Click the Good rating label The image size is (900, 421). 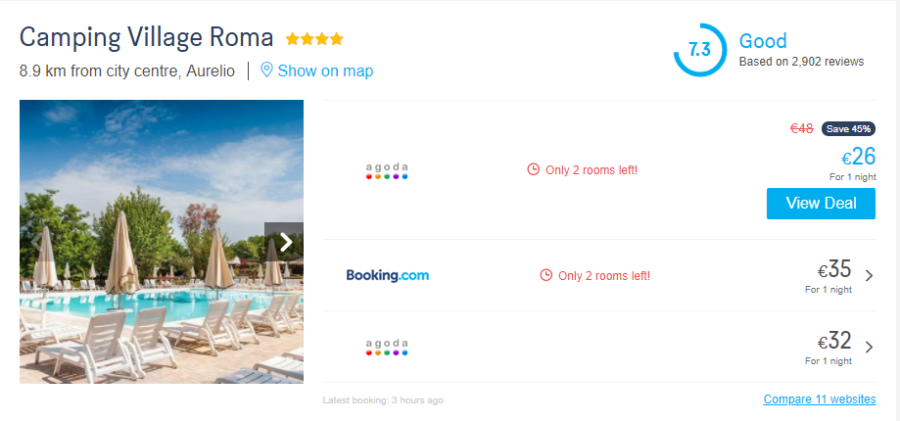[x=763, y=41]
